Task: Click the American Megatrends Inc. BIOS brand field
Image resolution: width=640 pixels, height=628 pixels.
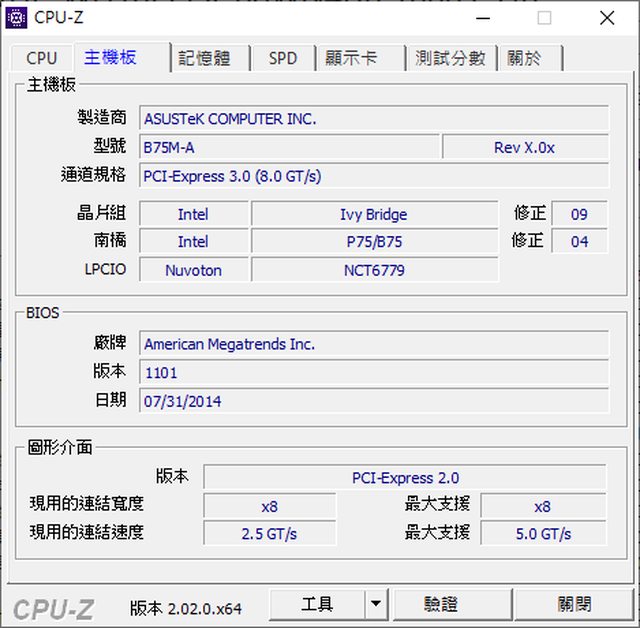Action: pos(373,344)
